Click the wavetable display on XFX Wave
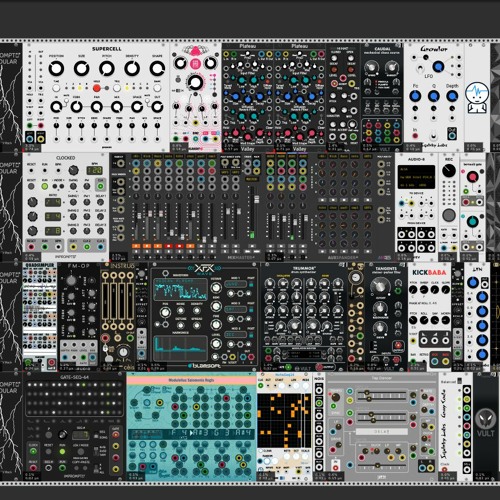The height and width of the screenshot is (500, 500). coord(180,290)
